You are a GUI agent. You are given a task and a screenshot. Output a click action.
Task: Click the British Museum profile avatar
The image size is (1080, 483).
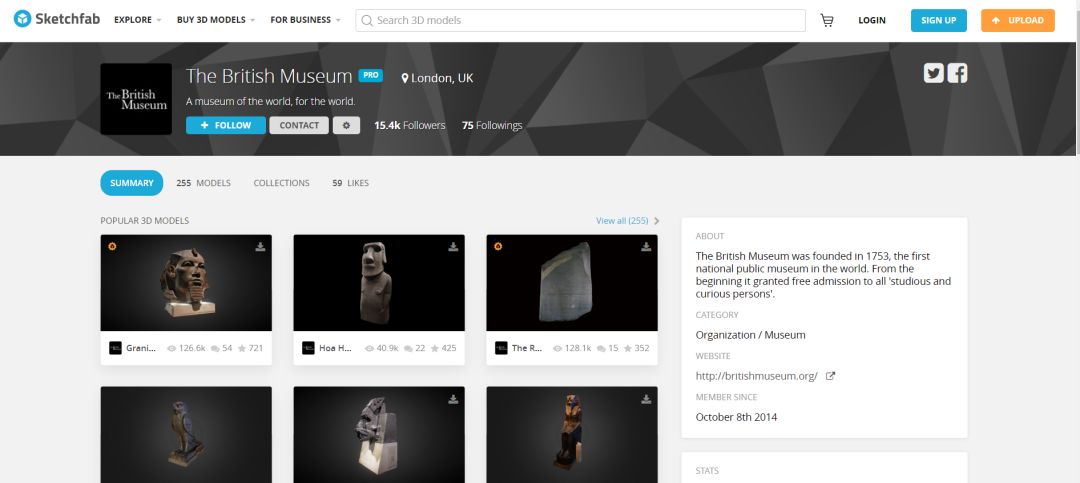point(136,99)
